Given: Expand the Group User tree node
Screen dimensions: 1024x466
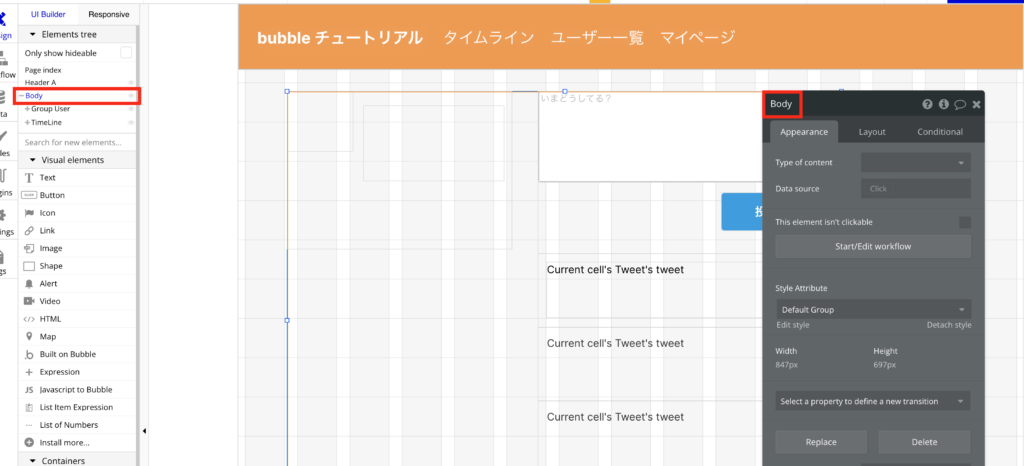Looking at the screenshot, I should [x=27, y=109].
